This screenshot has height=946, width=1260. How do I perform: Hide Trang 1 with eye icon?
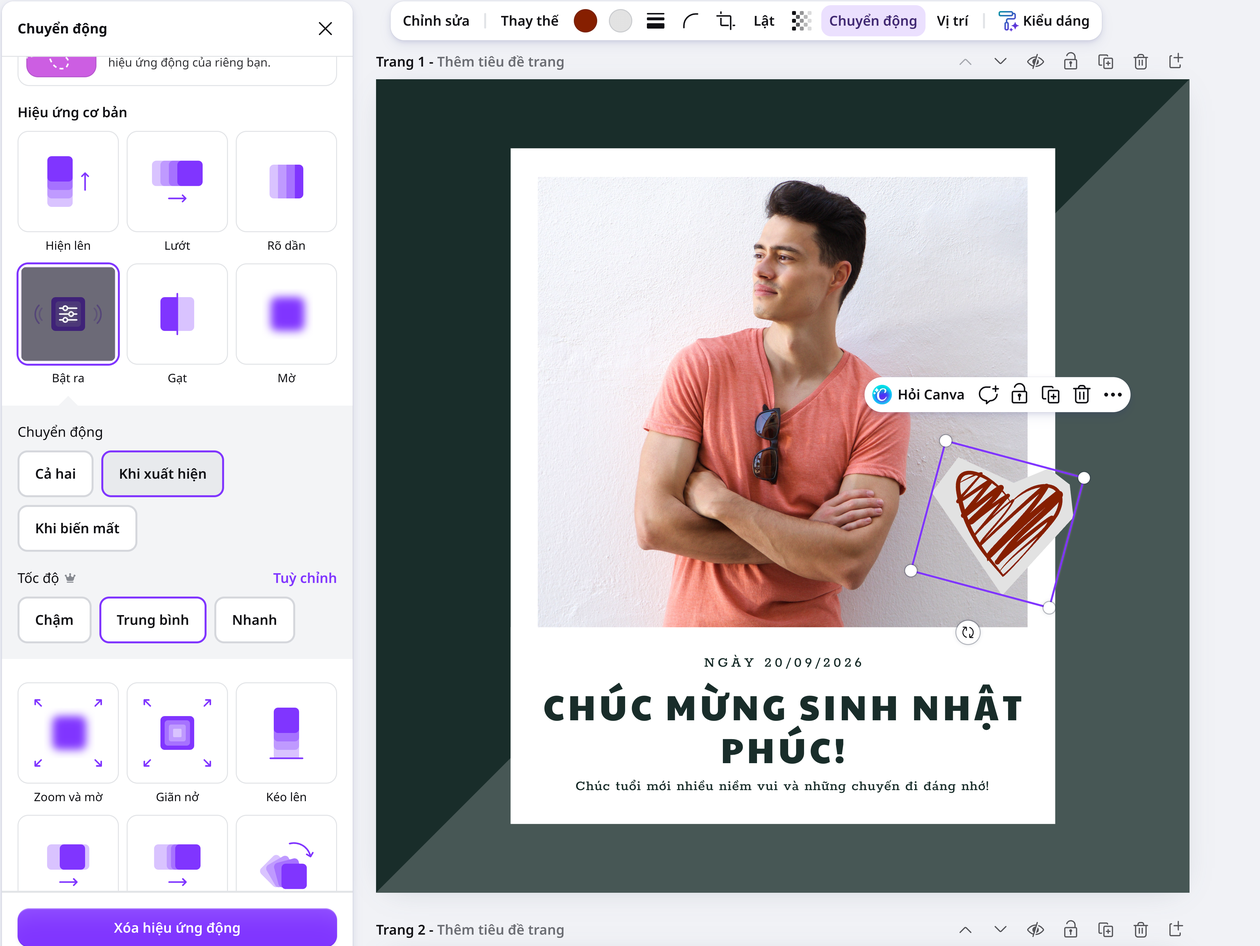(1035, 62)
